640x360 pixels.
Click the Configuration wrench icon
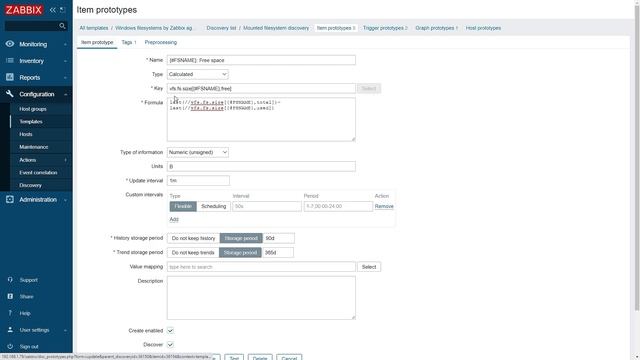(x=10, y=94)
